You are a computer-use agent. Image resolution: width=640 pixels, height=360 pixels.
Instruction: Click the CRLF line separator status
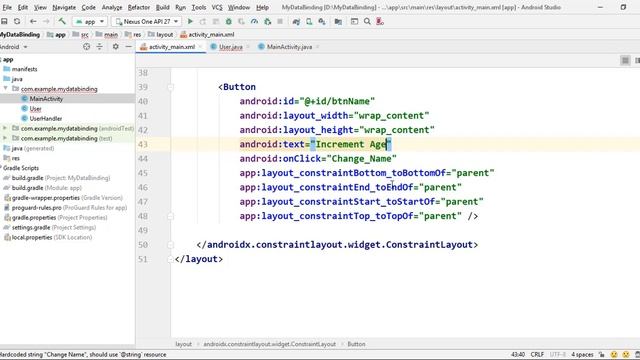[537, 354]
